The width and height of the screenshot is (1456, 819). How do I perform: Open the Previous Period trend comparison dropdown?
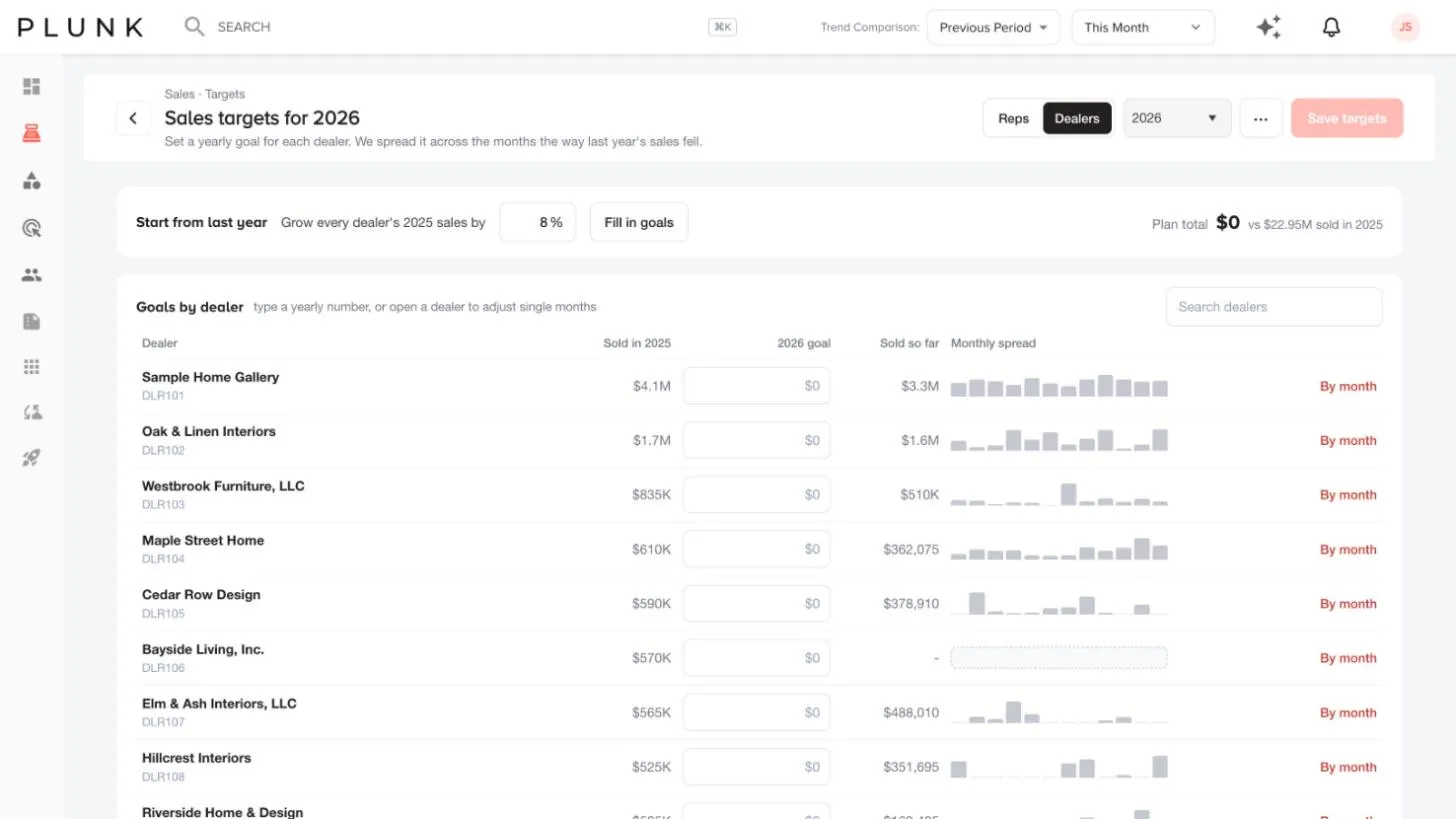(993, 27)
